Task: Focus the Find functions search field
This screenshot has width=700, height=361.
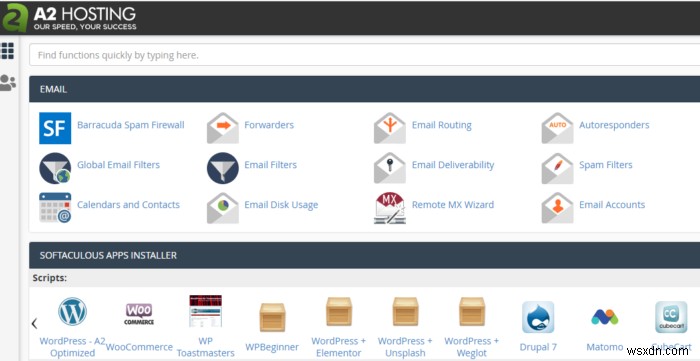Action: (x=364, y=55)
